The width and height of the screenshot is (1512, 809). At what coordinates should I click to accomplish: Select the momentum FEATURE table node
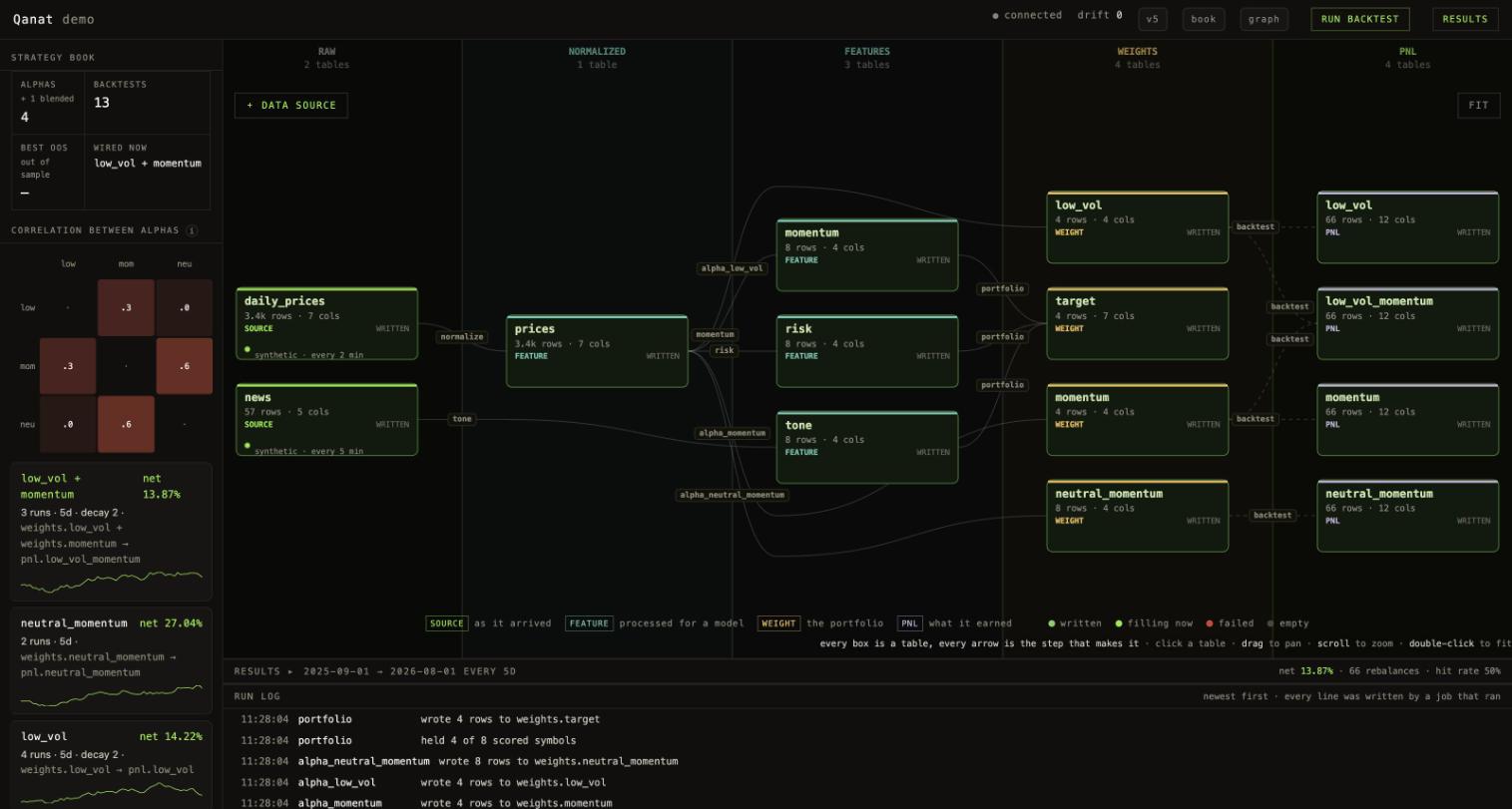click(867, 255)
